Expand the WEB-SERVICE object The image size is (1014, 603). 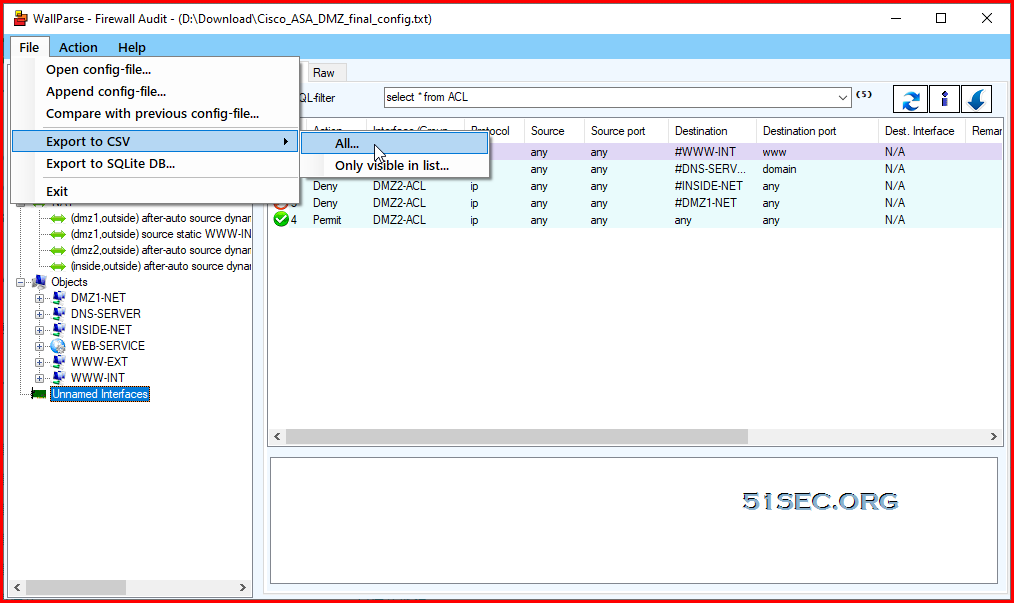(39, 346)
